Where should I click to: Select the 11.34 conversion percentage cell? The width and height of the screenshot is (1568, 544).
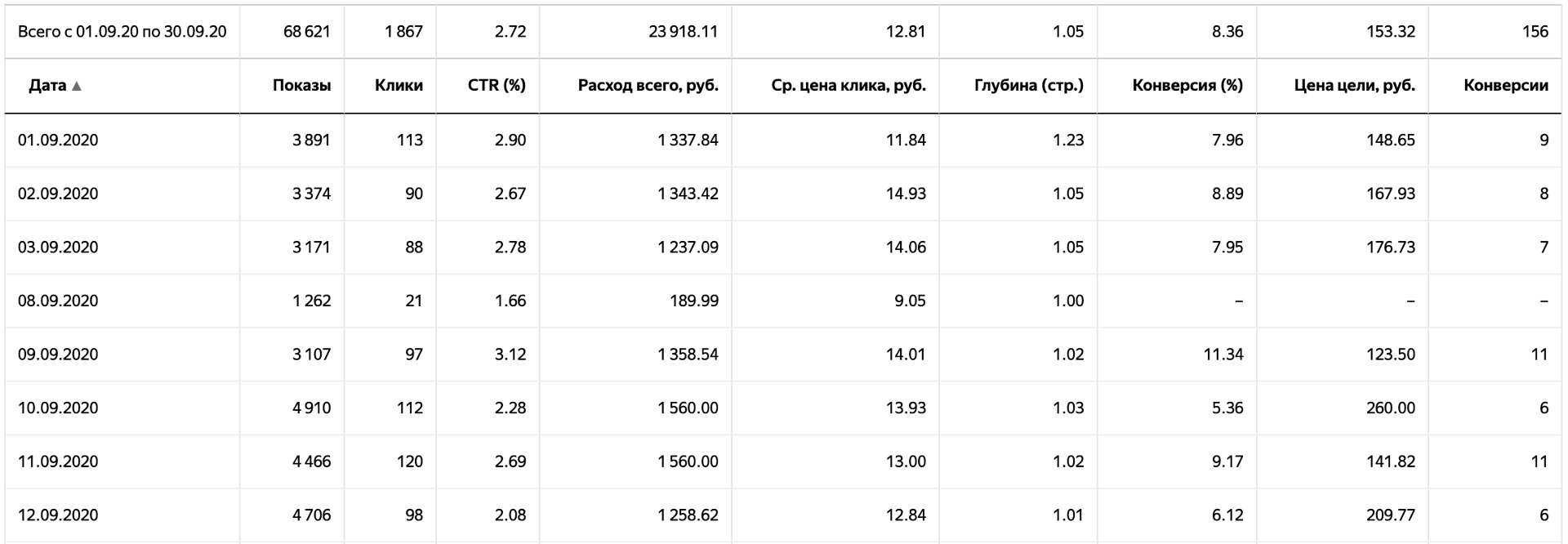[x=1223, y=354]
